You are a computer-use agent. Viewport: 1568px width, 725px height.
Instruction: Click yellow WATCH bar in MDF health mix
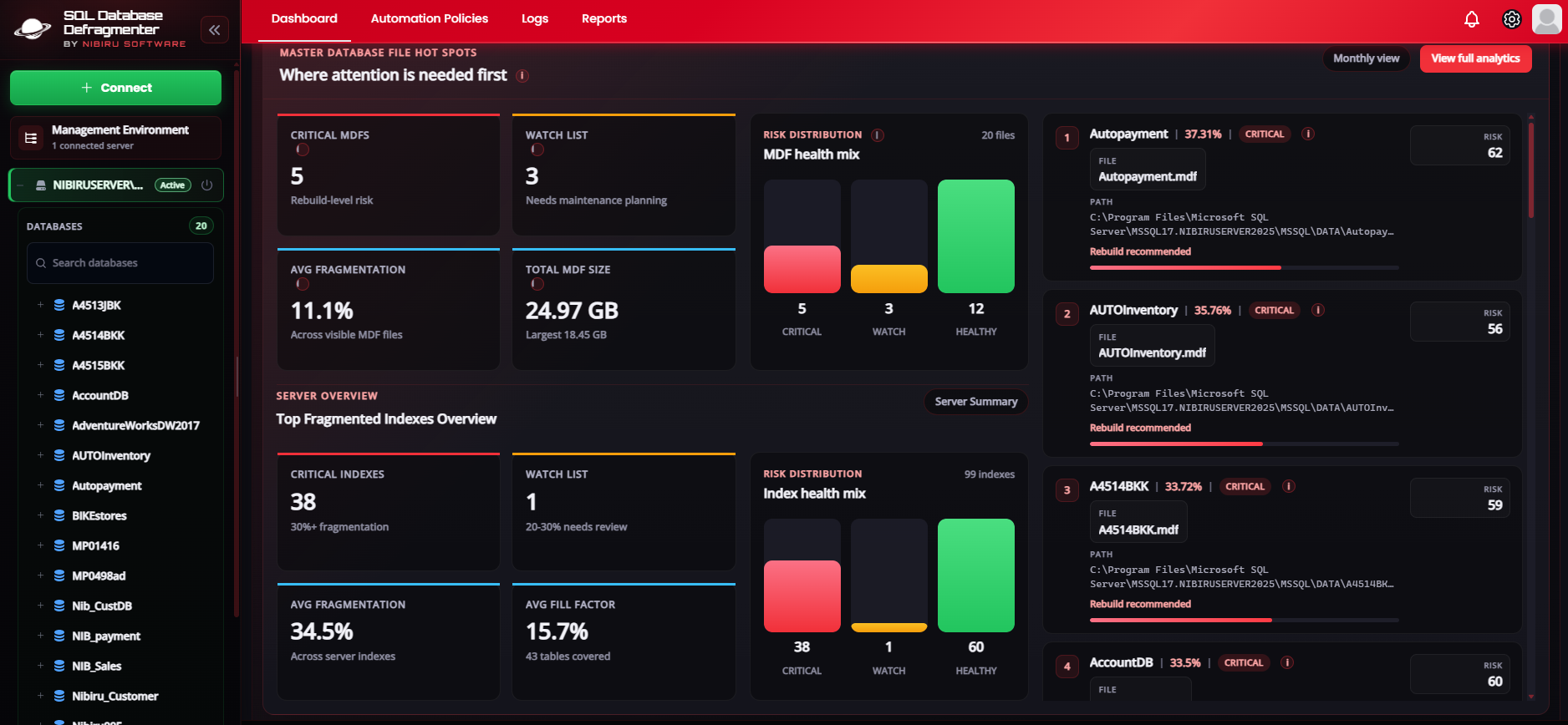coord(888,279)
